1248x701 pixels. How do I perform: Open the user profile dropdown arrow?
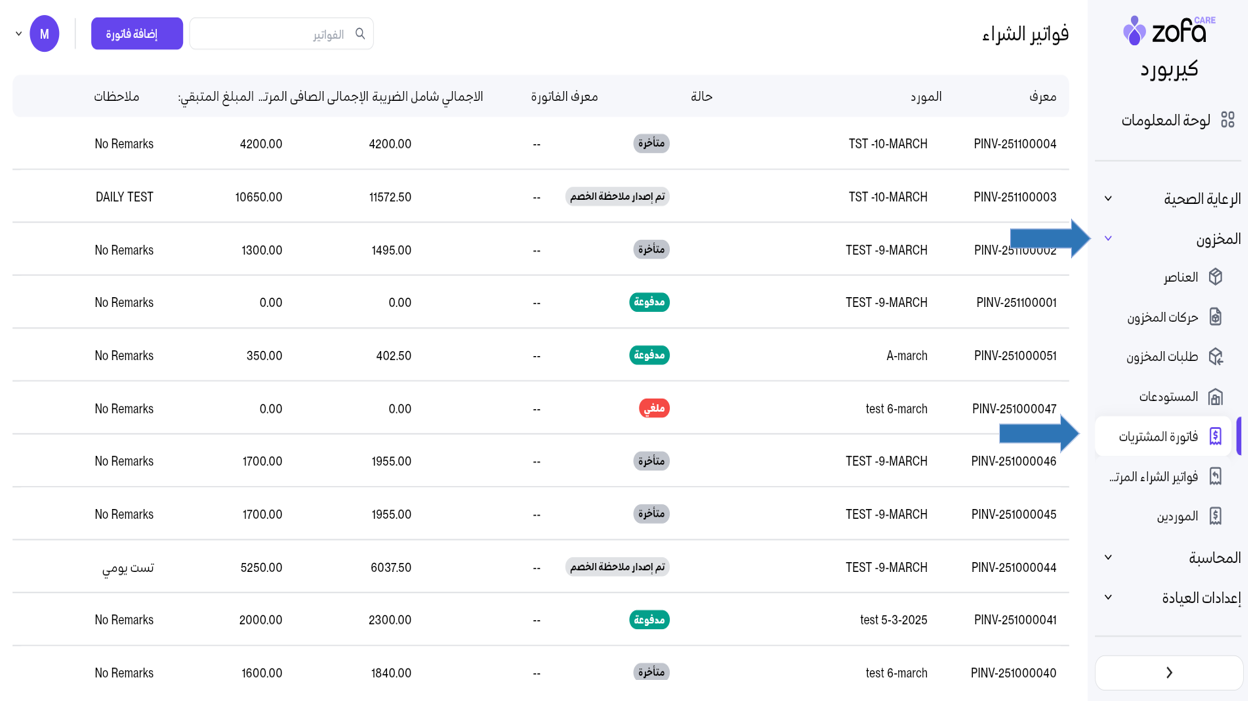pyautogui.click(x=18, y=34)
